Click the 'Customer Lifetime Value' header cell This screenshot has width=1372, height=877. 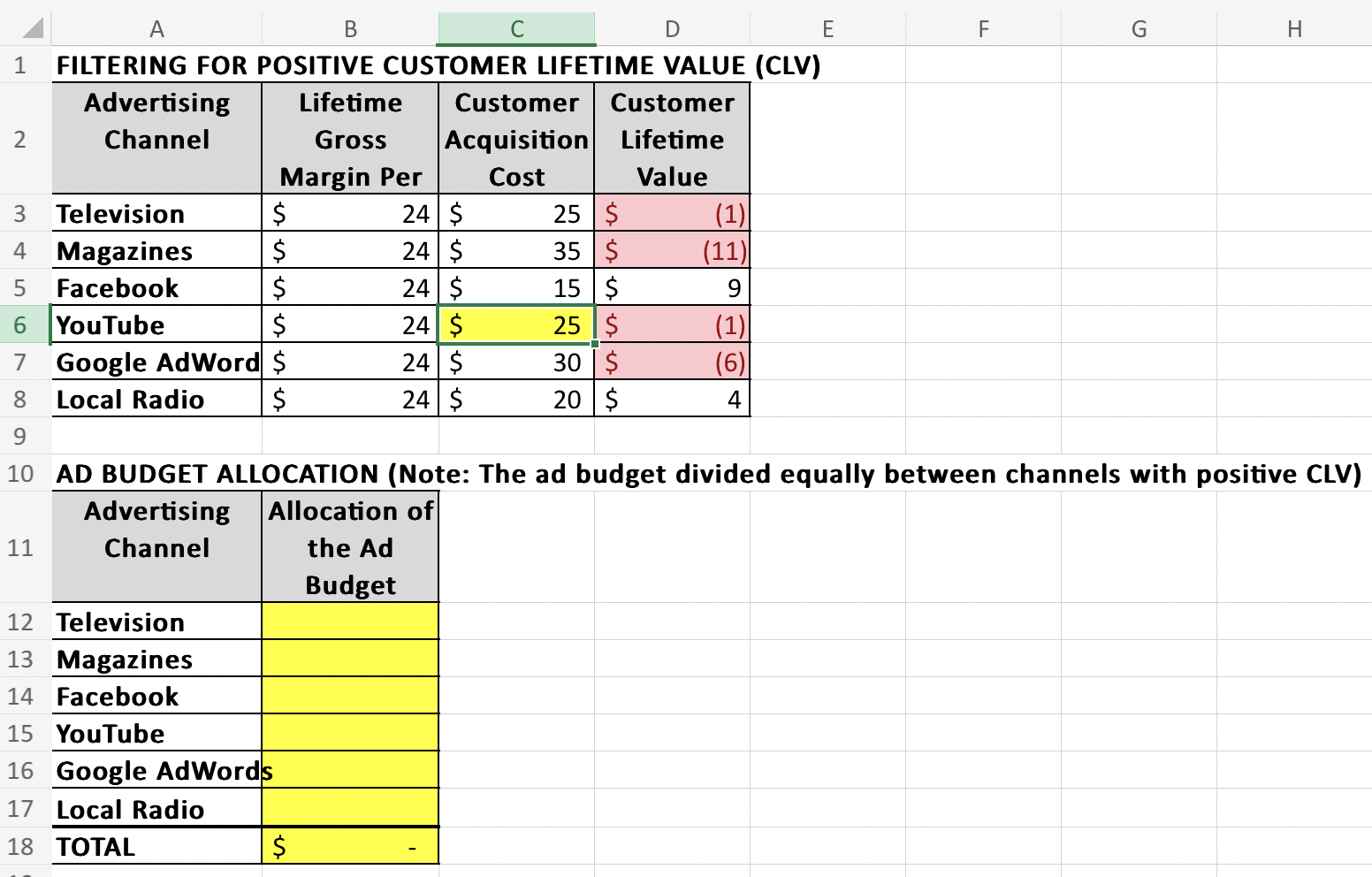(672, 139)
